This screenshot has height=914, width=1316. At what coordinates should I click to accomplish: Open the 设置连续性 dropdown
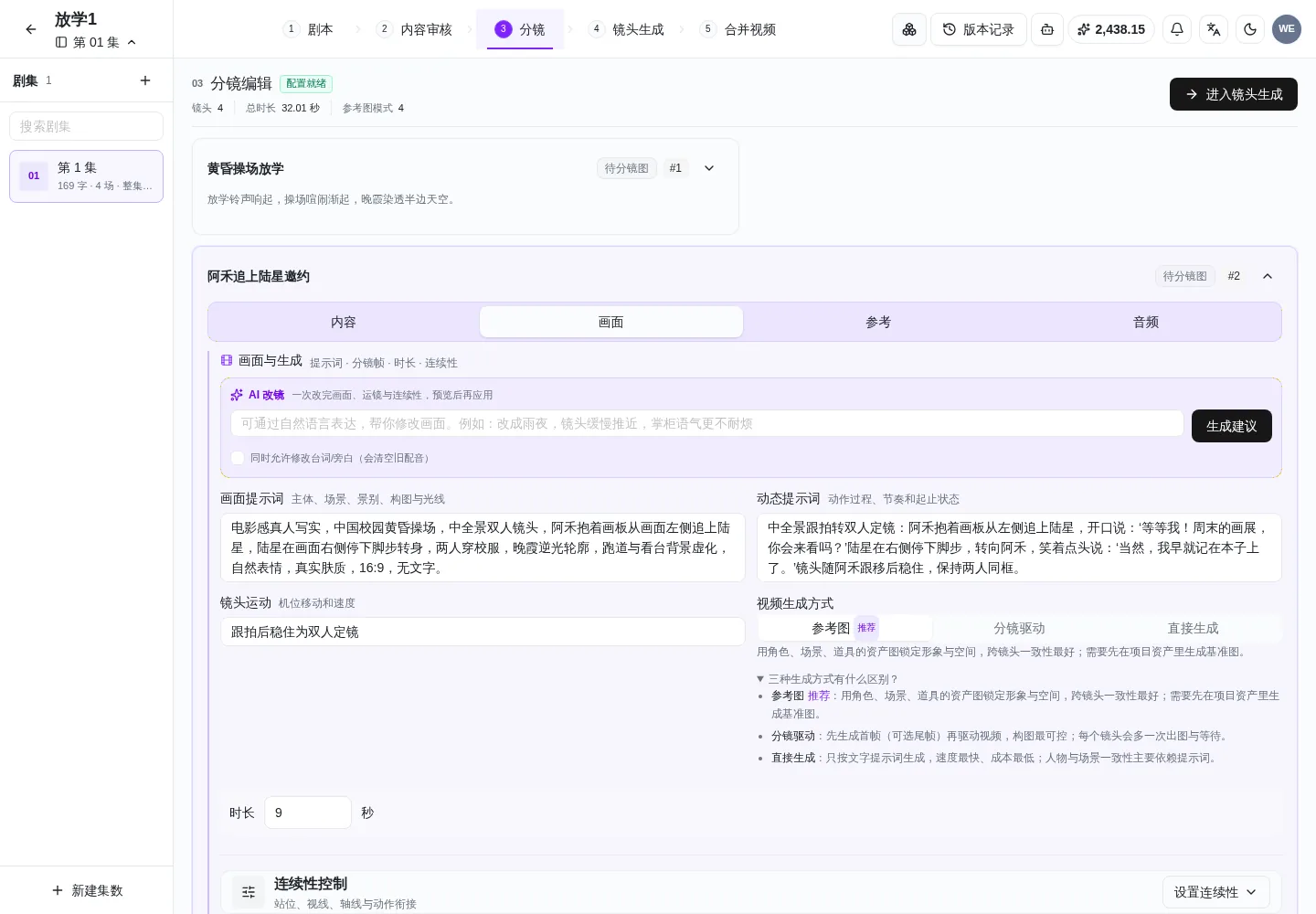(x=1215, y=892)
